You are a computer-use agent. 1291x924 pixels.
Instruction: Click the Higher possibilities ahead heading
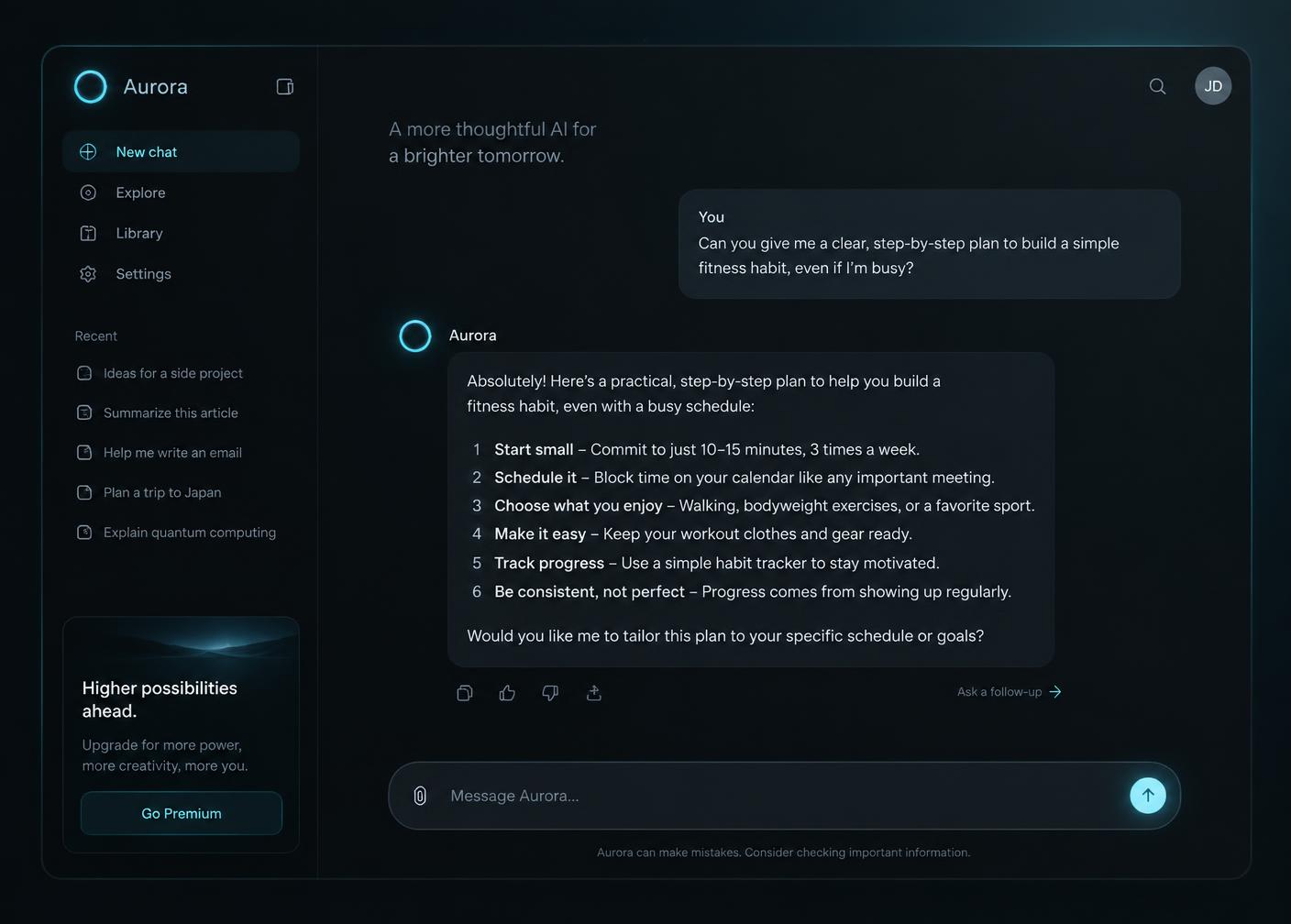click(160, 699)
